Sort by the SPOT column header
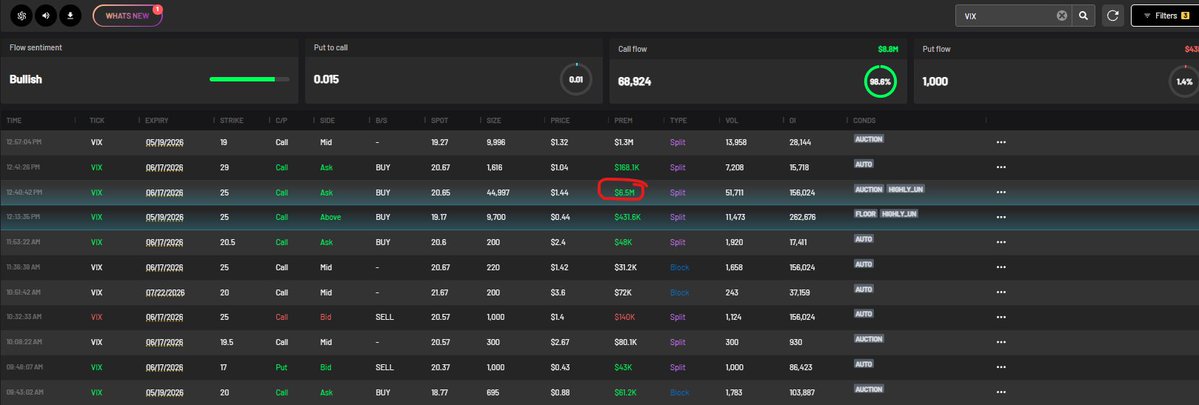 [439, 121]
